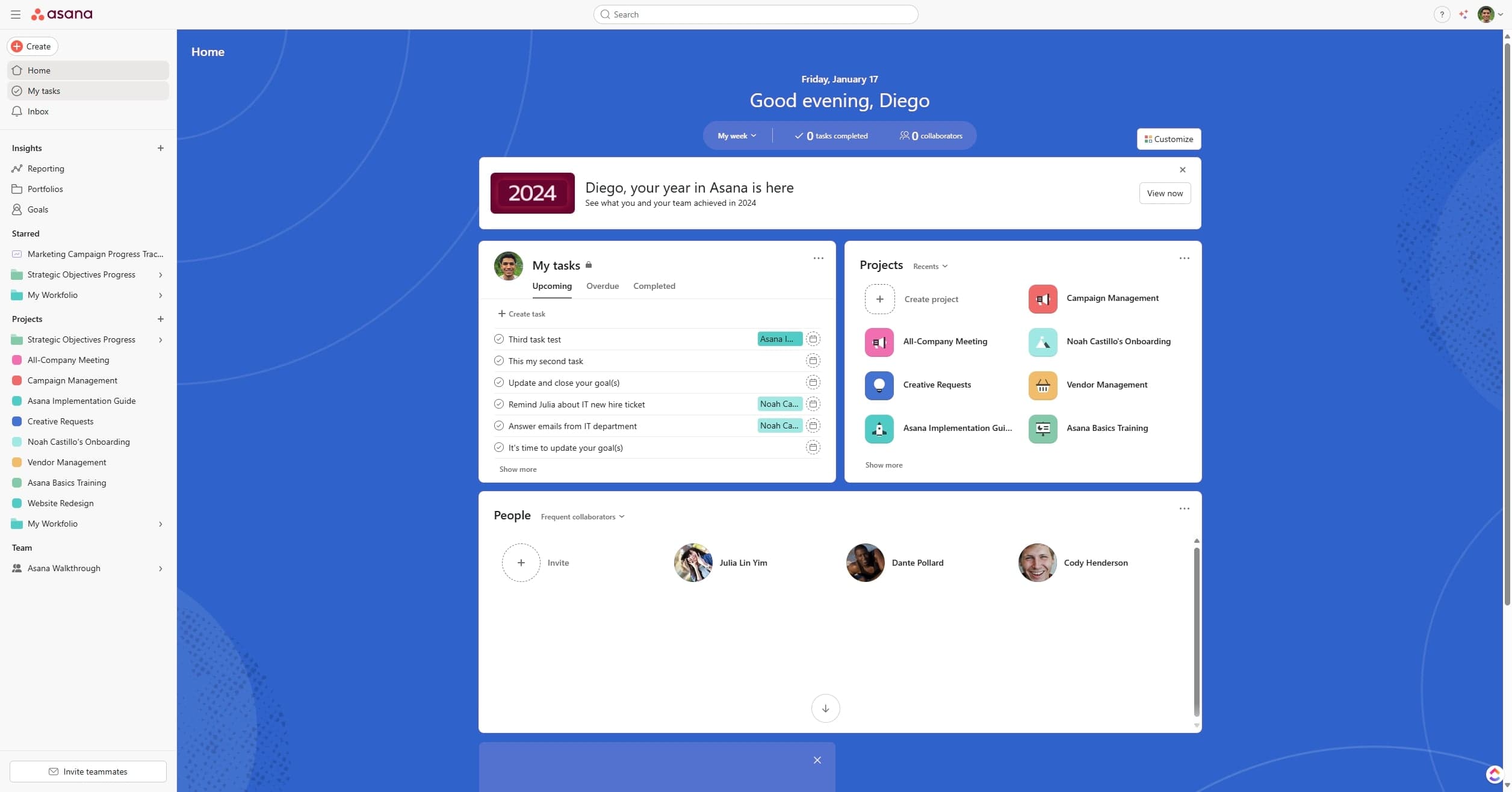The height and width of the screenshot is (792, 1512).
Task: Click the dashed Invite plus circle
Action: pyautogui.click(x=521, y=563)
